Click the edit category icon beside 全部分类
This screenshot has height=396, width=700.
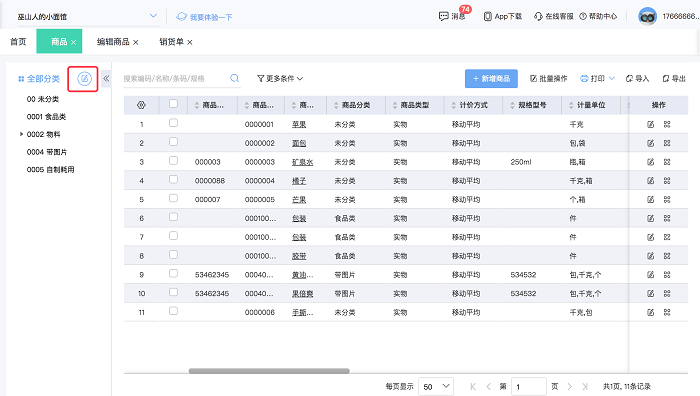click(84, 79)
